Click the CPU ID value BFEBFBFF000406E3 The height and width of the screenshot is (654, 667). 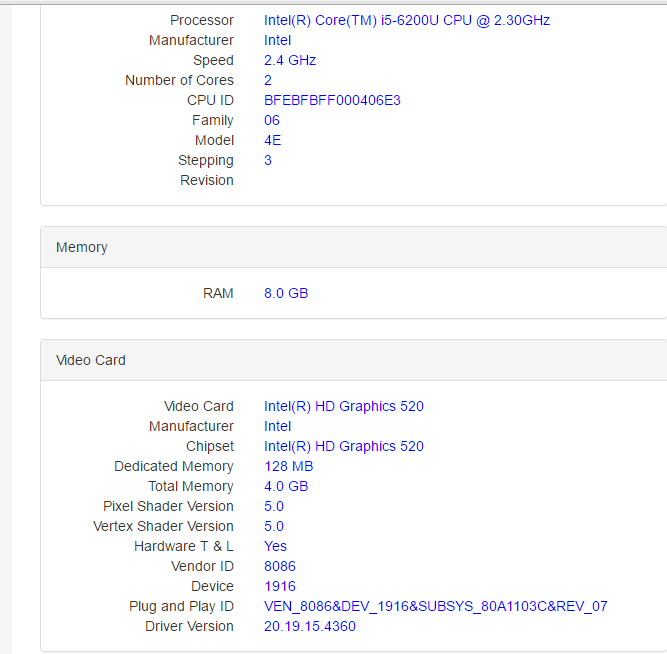tap(332, 100)
